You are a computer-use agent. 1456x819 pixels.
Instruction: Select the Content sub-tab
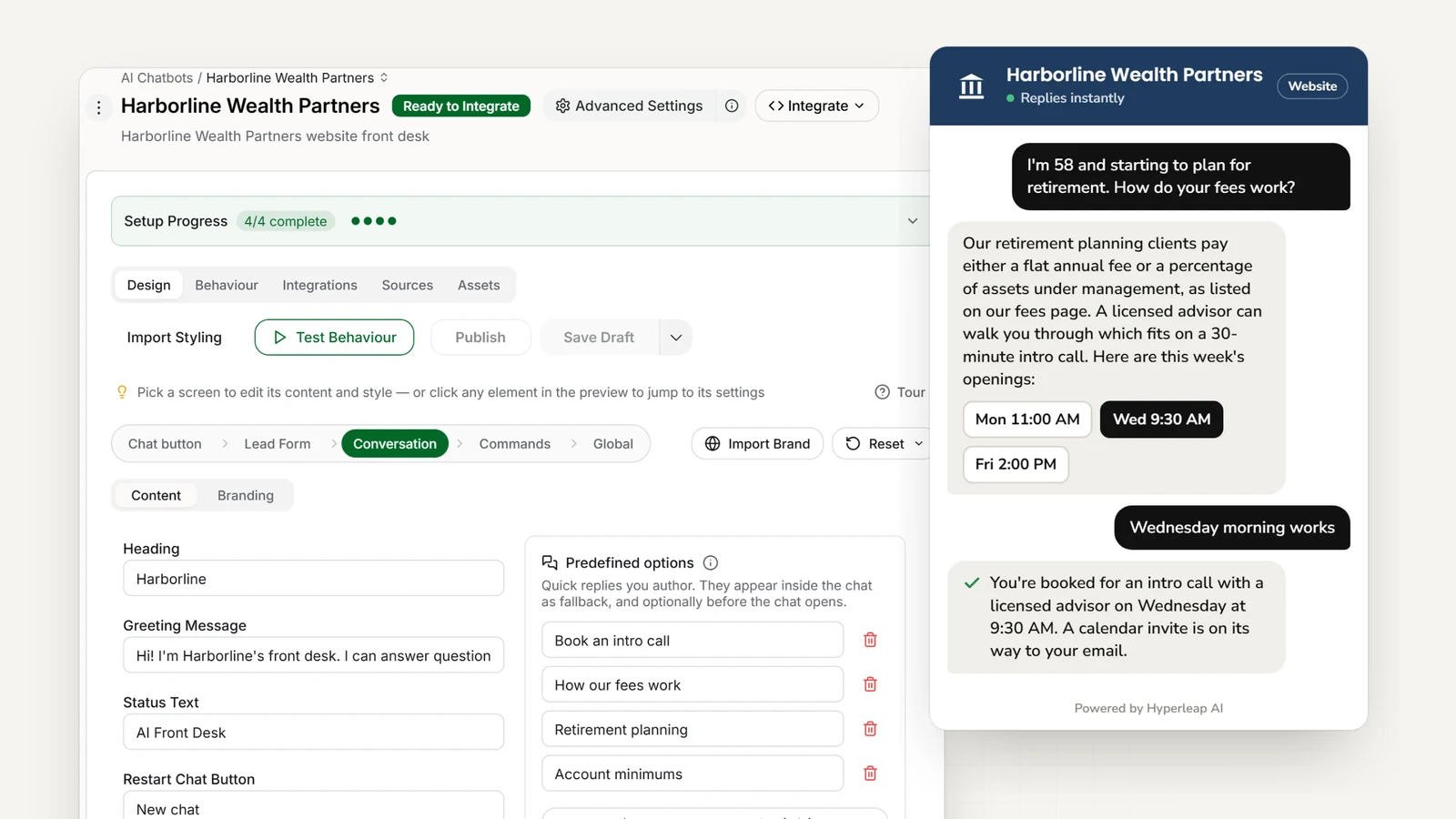156,495
